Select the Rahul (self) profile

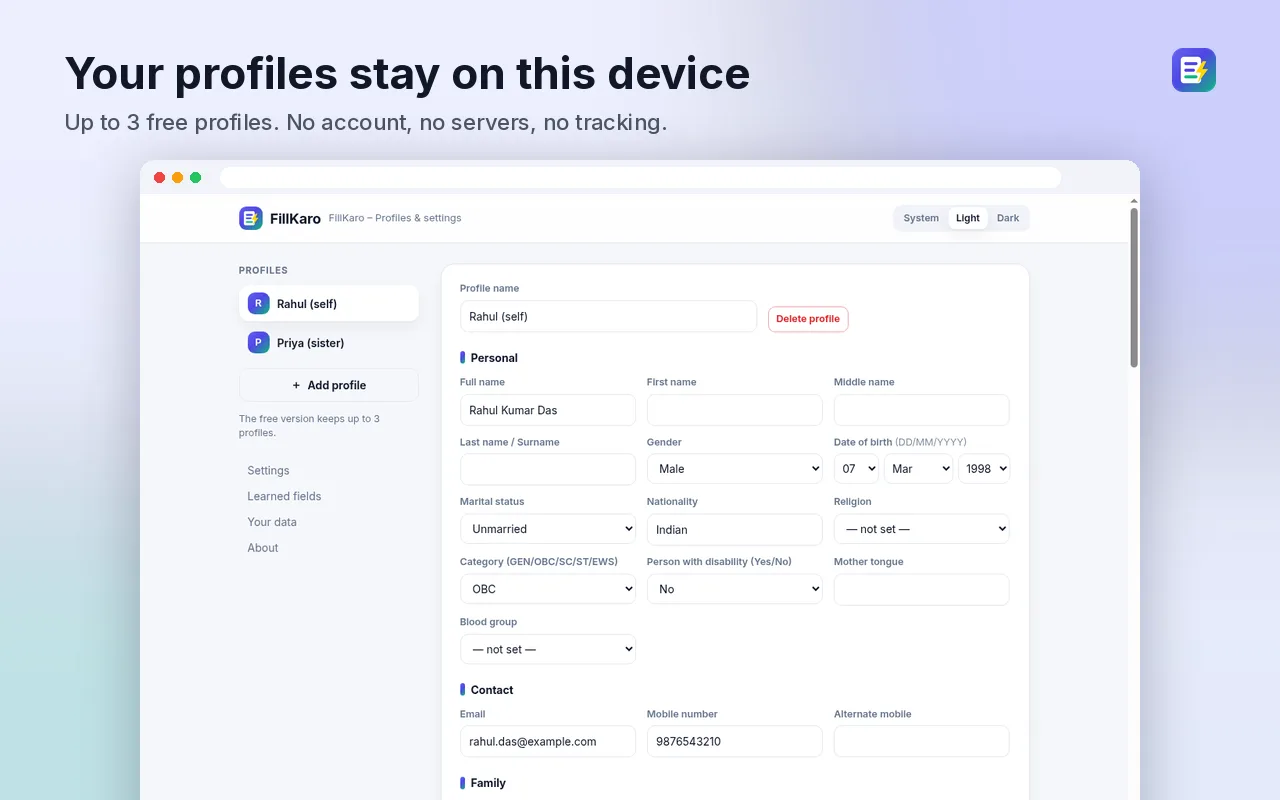coord(329,304)
